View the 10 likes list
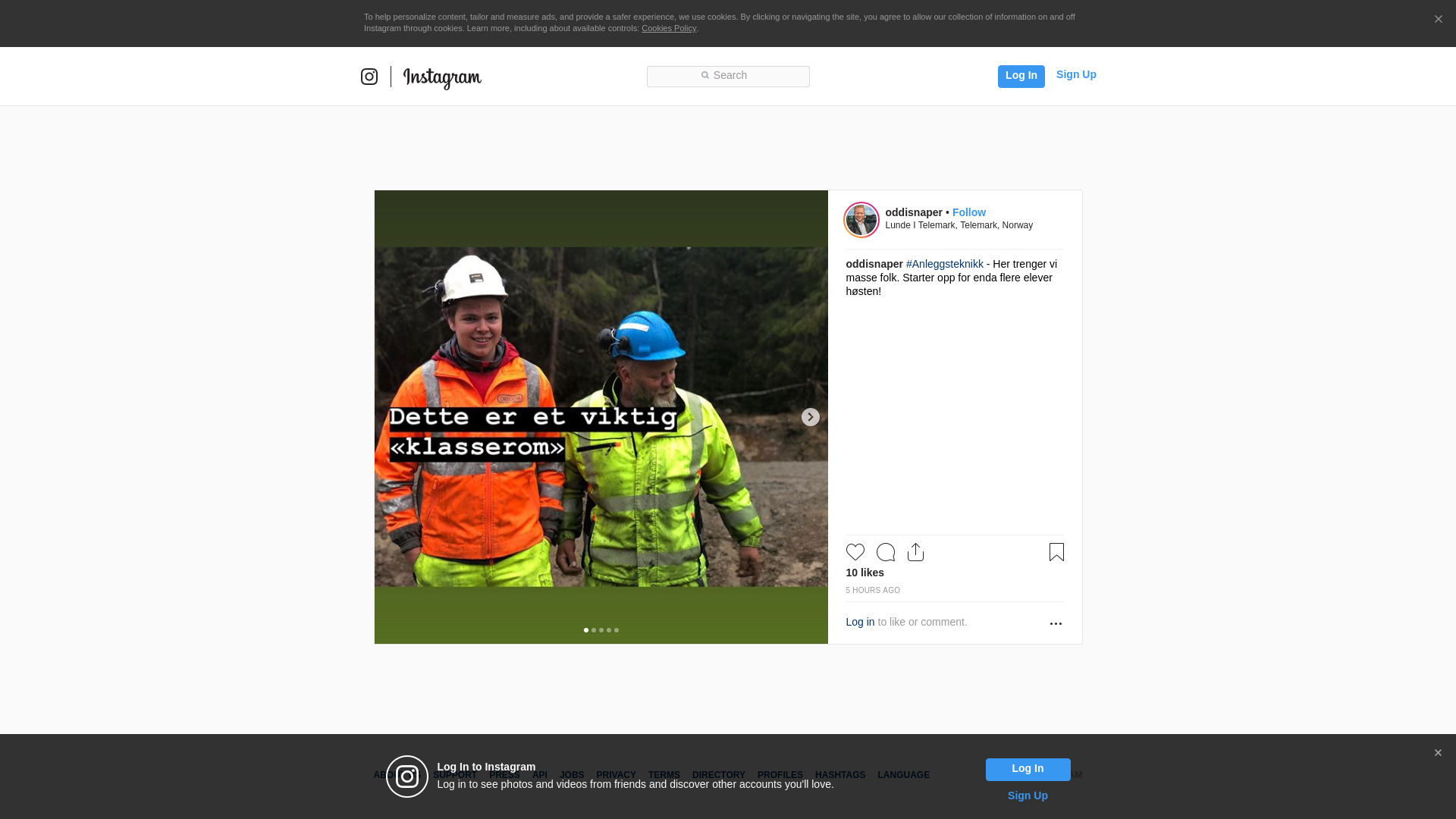The width and height of the screenshot is (1456, 819). (864, 573)
